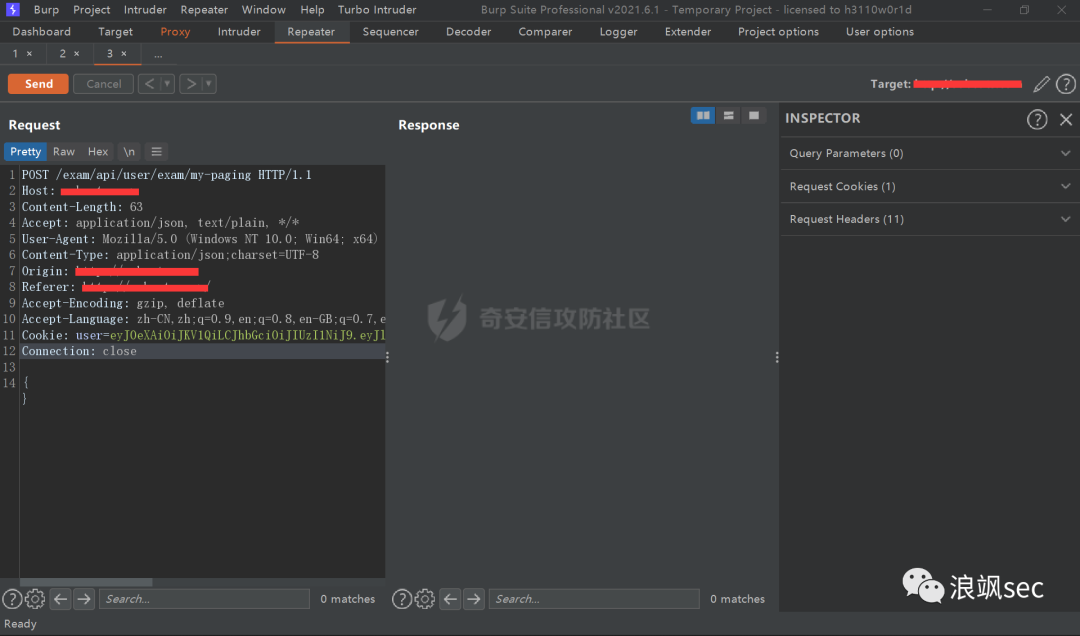Close Repeater tab 1
The height and width of the screenshot is (636, 1080).
29,54
